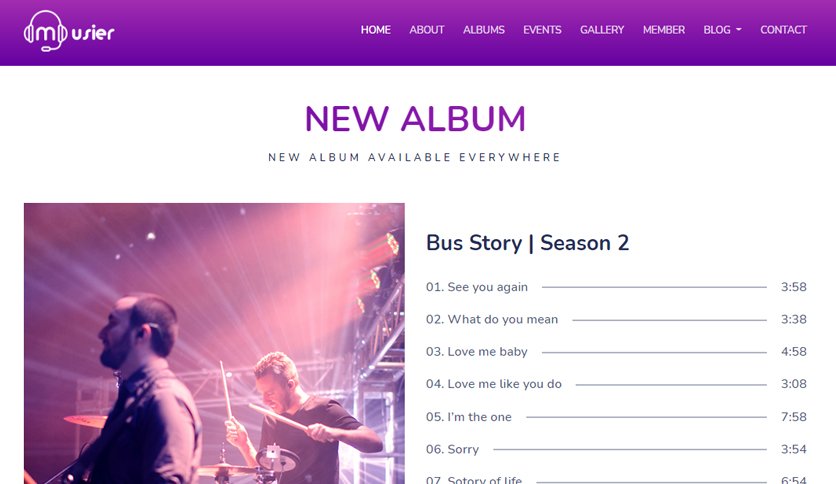Click the 3:58 duration of track 01
The width and height of the screenshot is (836, 484).
(793, 287)
